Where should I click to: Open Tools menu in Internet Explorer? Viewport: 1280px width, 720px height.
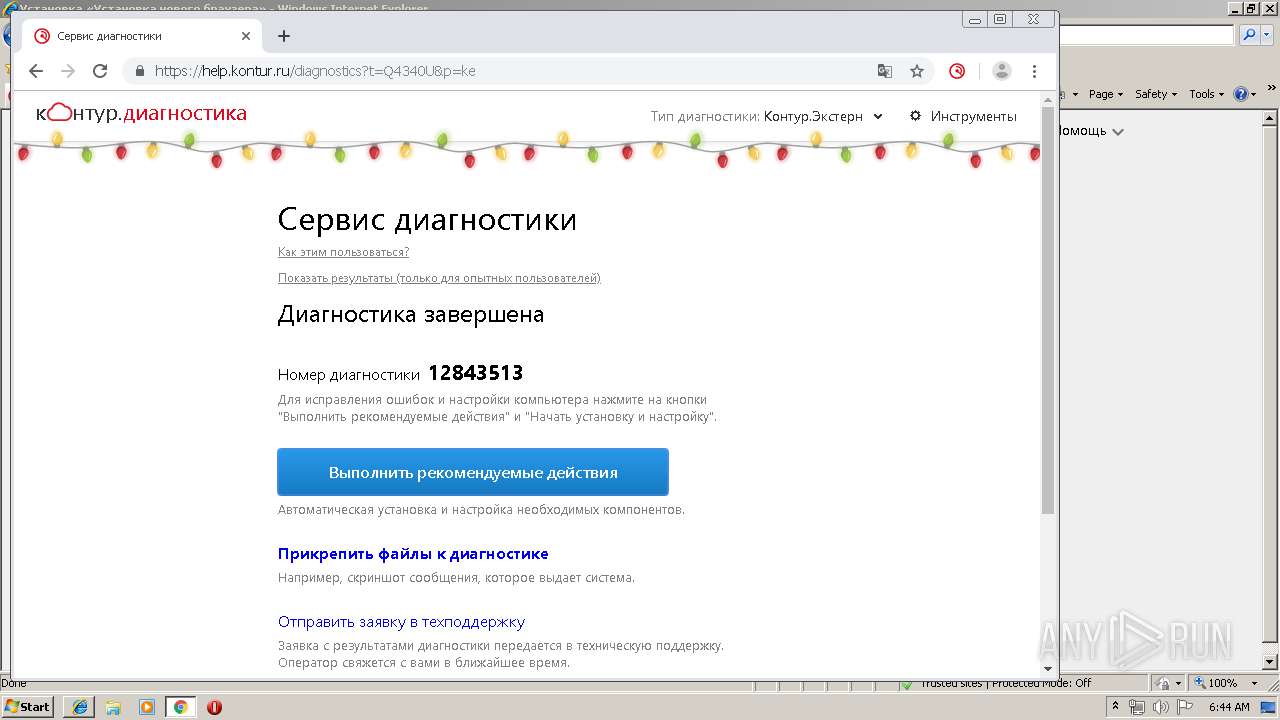[x=1207, y=94]
